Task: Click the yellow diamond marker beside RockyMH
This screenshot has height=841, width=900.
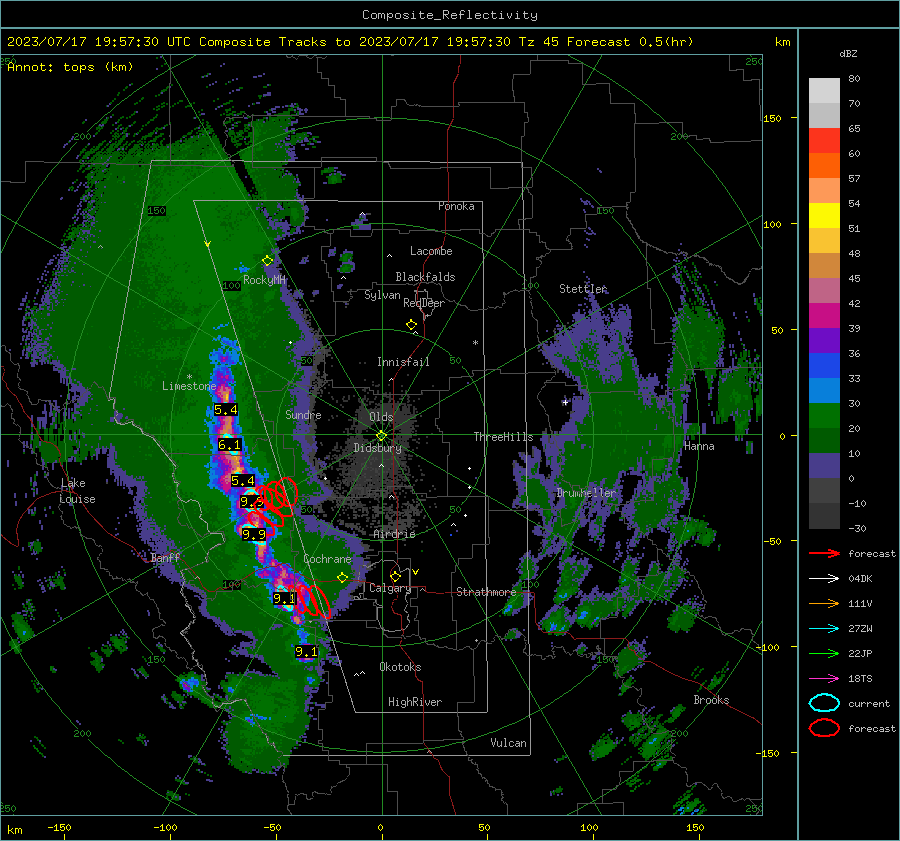Action: (267, 261)
